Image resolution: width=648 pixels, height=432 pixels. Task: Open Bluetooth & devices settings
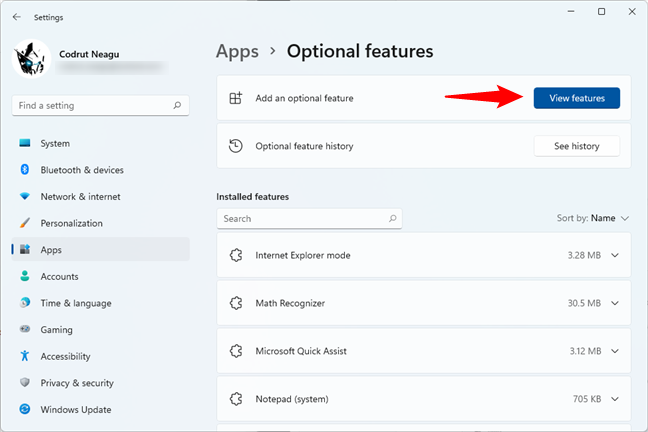[x=100, y=170]
